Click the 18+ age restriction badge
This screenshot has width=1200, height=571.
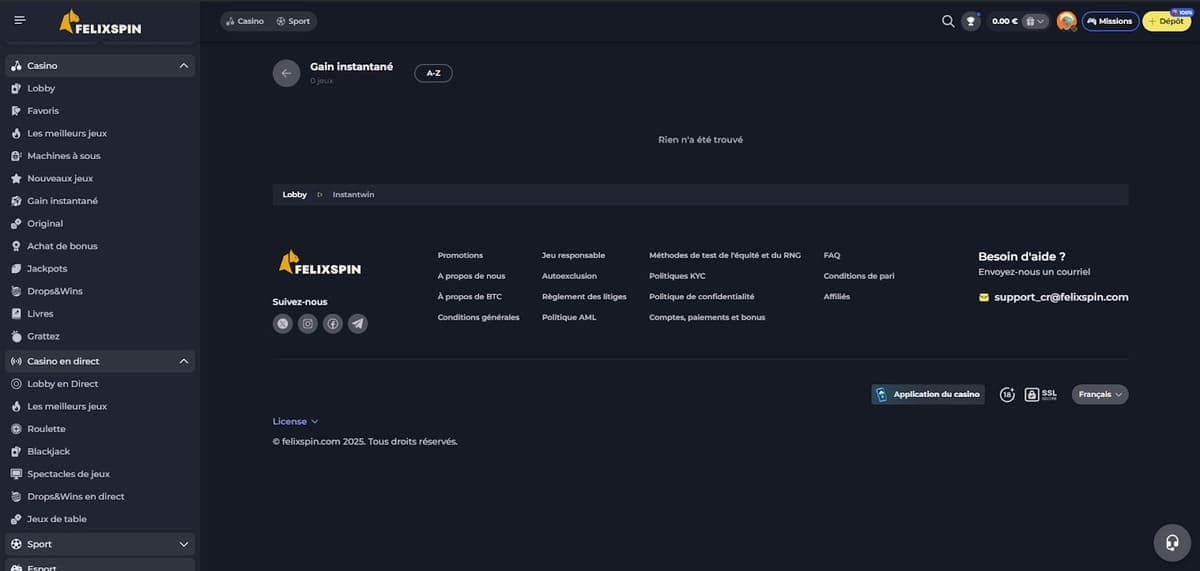[1007, 395]
